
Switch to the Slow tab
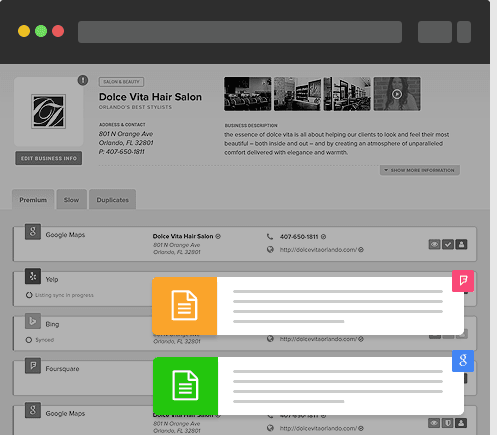click(71, 200)
